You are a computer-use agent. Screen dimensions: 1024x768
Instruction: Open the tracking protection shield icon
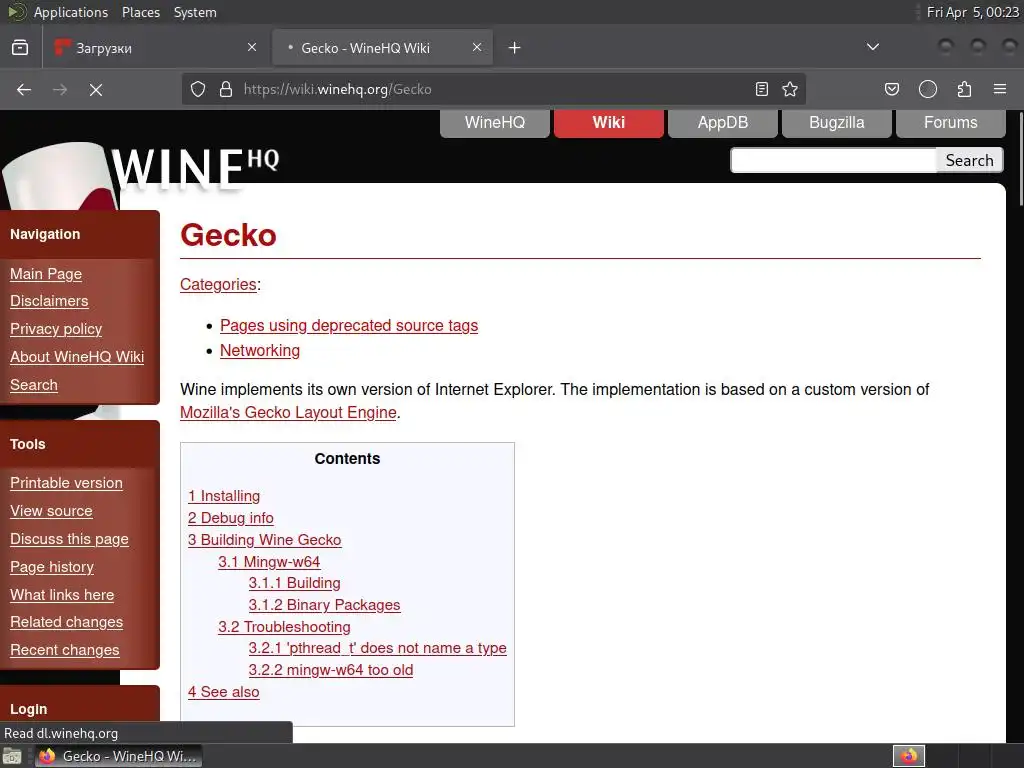tap(198, 89)
